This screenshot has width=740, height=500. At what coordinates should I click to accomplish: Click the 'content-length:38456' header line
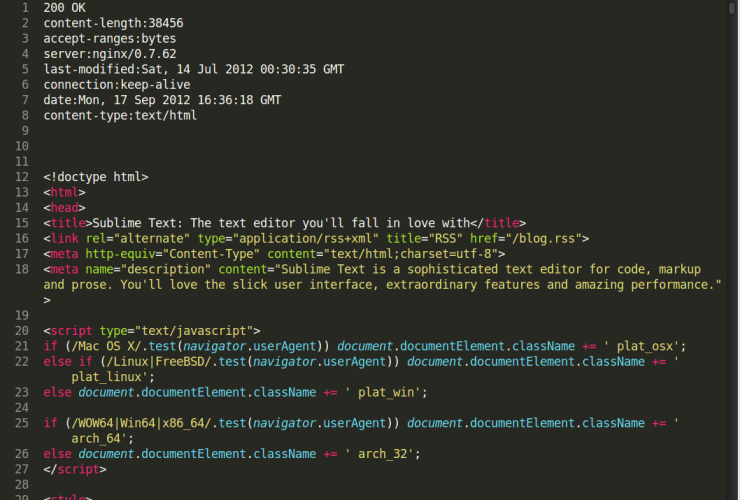(113, 23)
